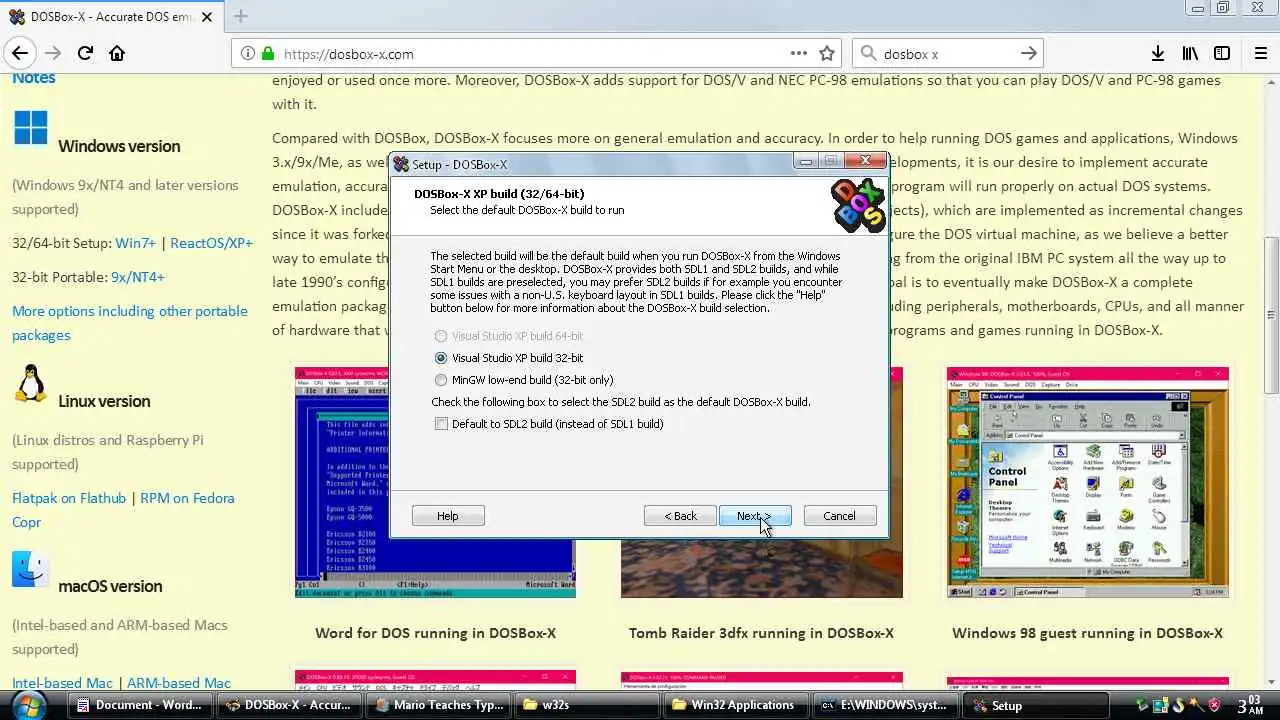Open Win32 Applications taskbar item
Image resolution: width=1280 pixels, height=720 pixels.
click(x=734, y=705)
